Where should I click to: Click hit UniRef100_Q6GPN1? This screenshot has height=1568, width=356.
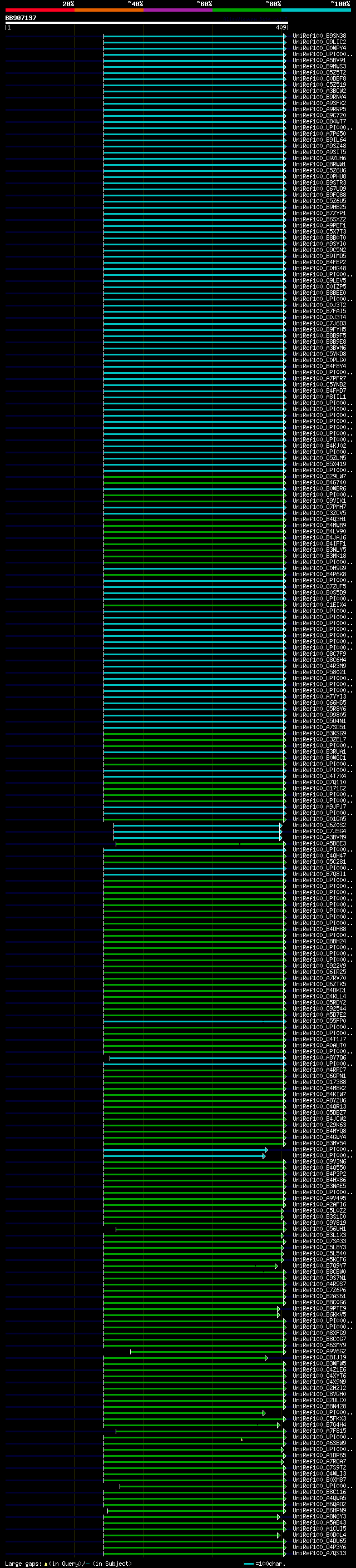tap(319, 1076)
